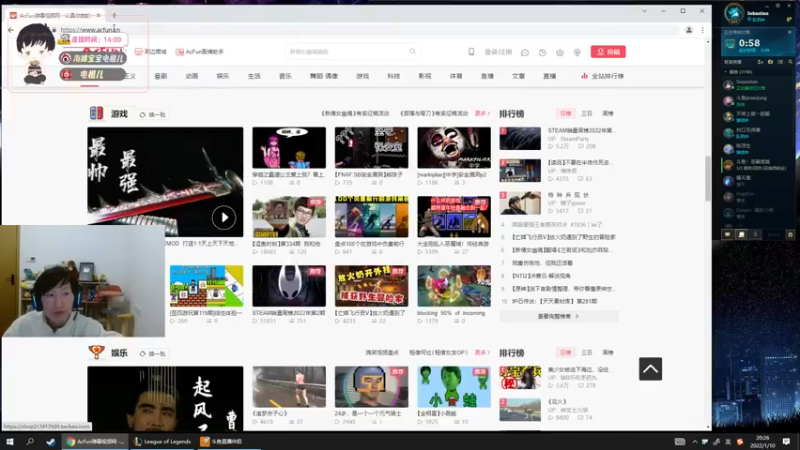Open the Hollow Knight STEAM weekly video thumbnail
This screenshot has height=450, width=800.
(289, 286)
